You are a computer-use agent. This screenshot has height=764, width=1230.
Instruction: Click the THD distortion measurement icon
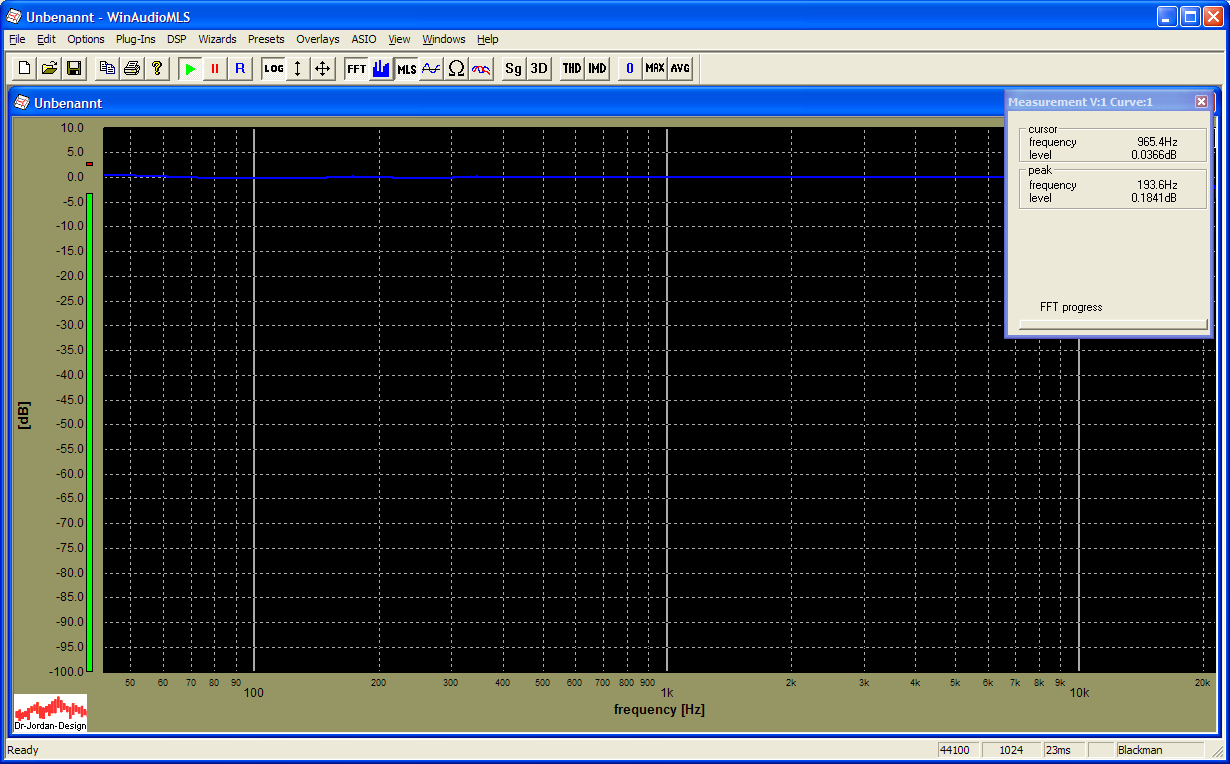[x=571, y=69]
